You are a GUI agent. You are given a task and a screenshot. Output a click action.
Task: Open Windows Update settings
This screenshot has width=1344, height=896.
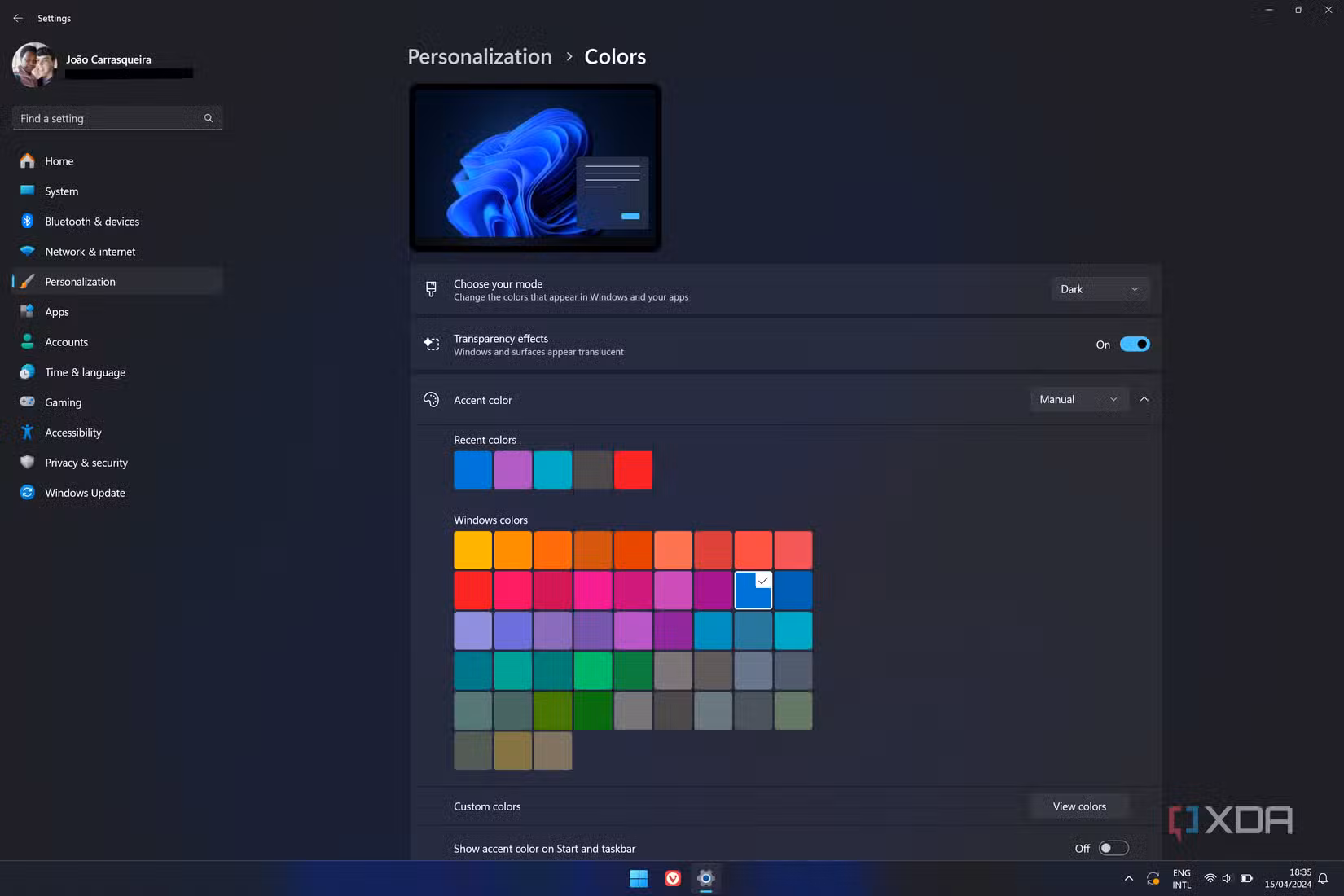tap(85, 492)
